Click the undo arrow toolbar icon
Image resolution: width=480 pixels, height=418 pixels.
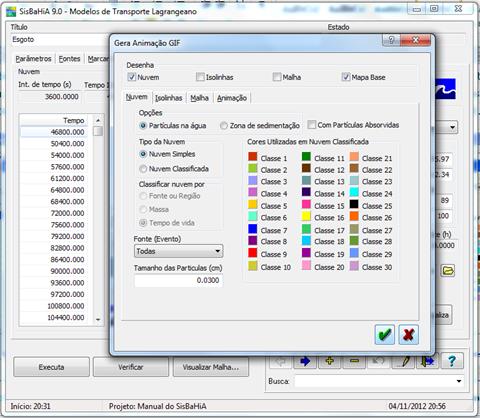coord(379,361)
